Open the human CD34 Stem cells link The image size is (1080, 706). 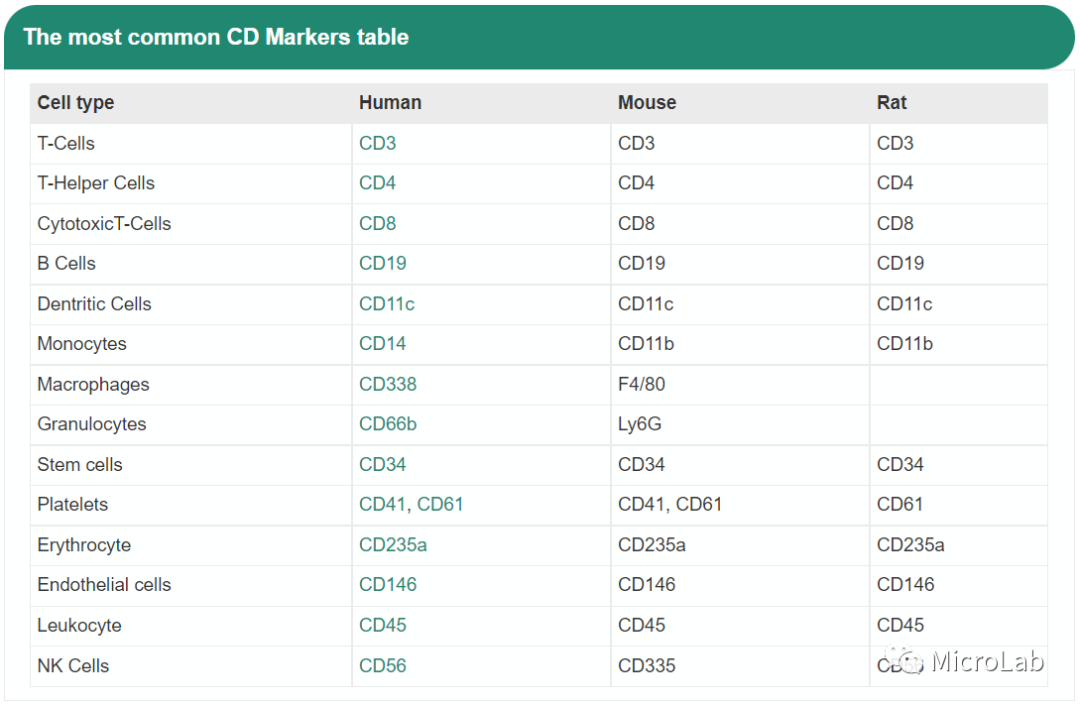pos(383,465)
